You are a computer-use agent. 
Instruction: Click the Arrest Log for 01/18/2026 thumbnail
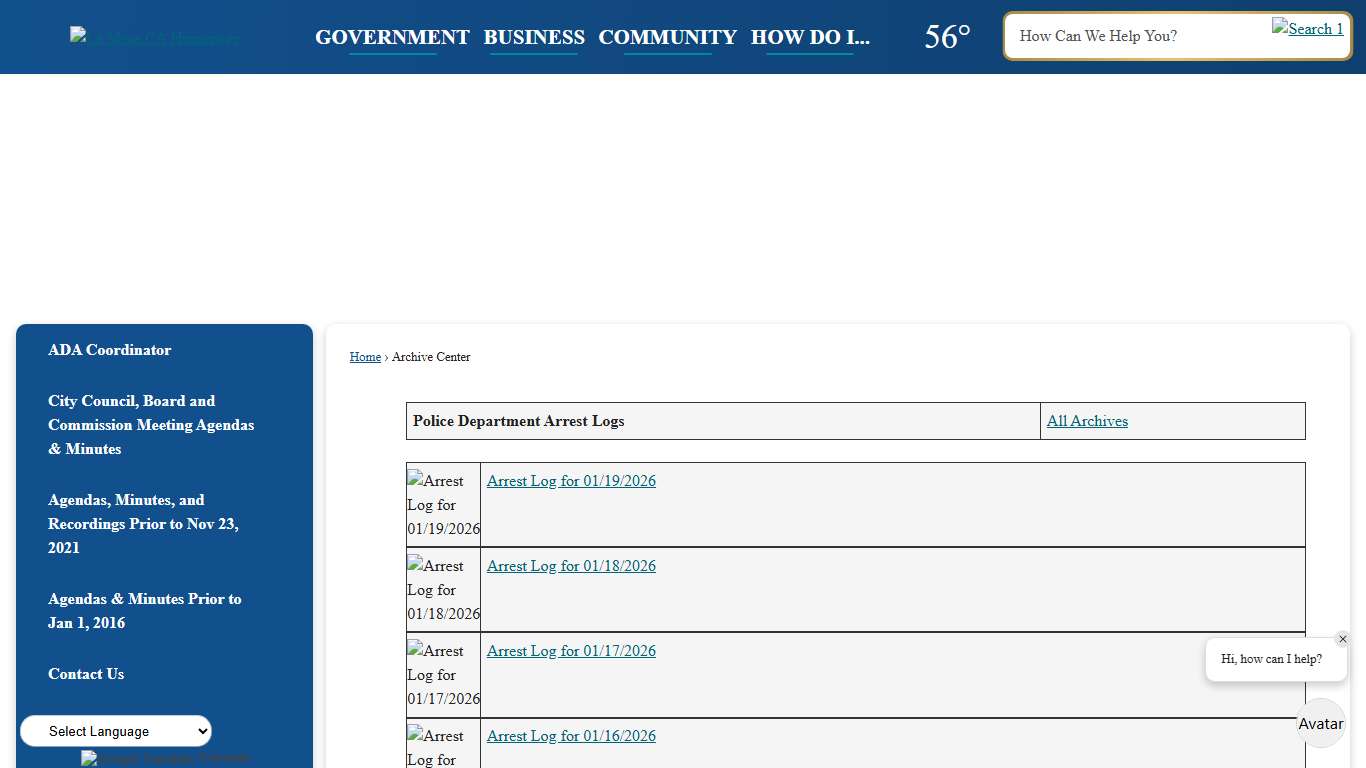pyautogui.click(x=442, y=589)
